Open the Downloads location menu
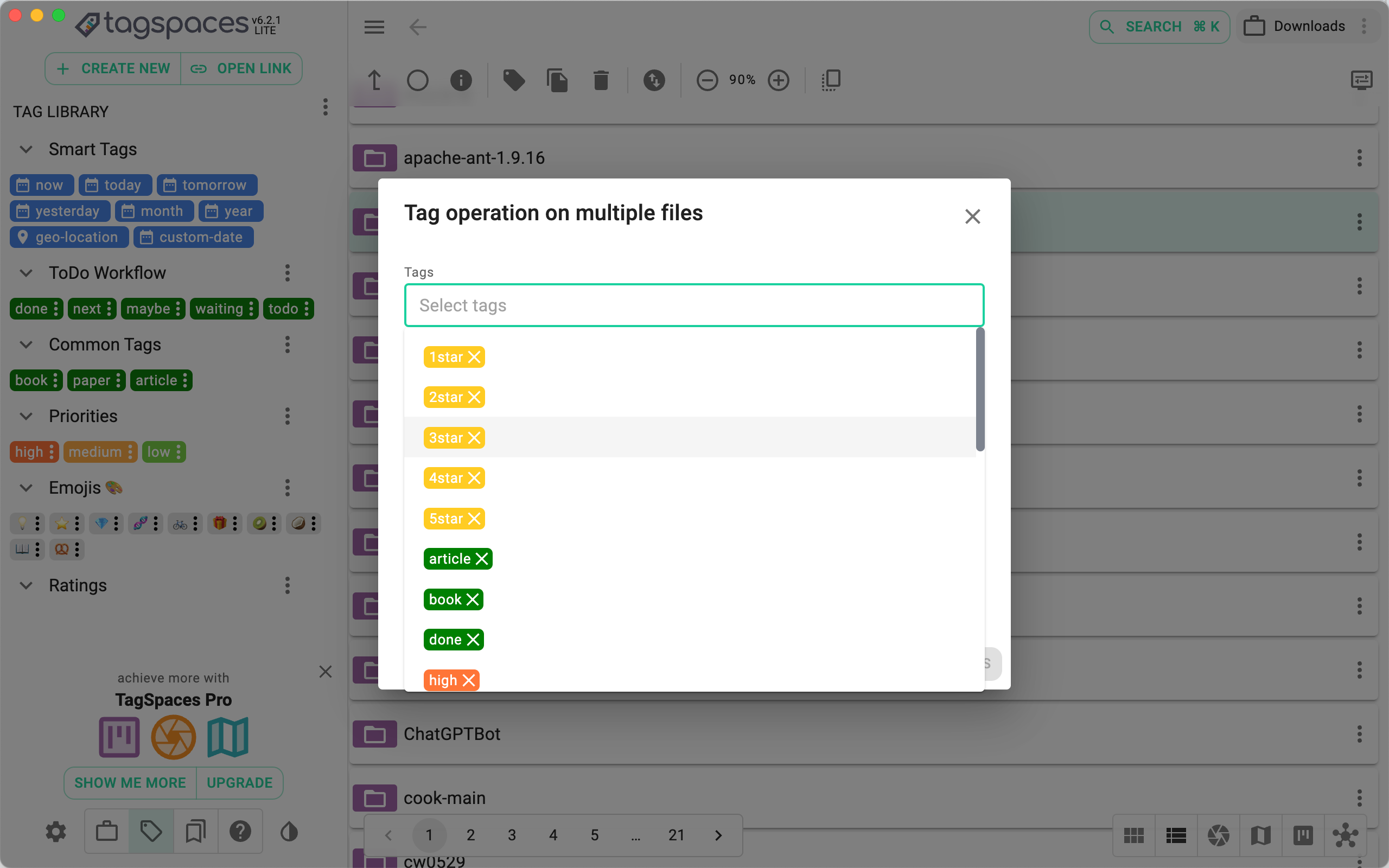Screen dimensions: 1389x868 (x=1363, y=26)
